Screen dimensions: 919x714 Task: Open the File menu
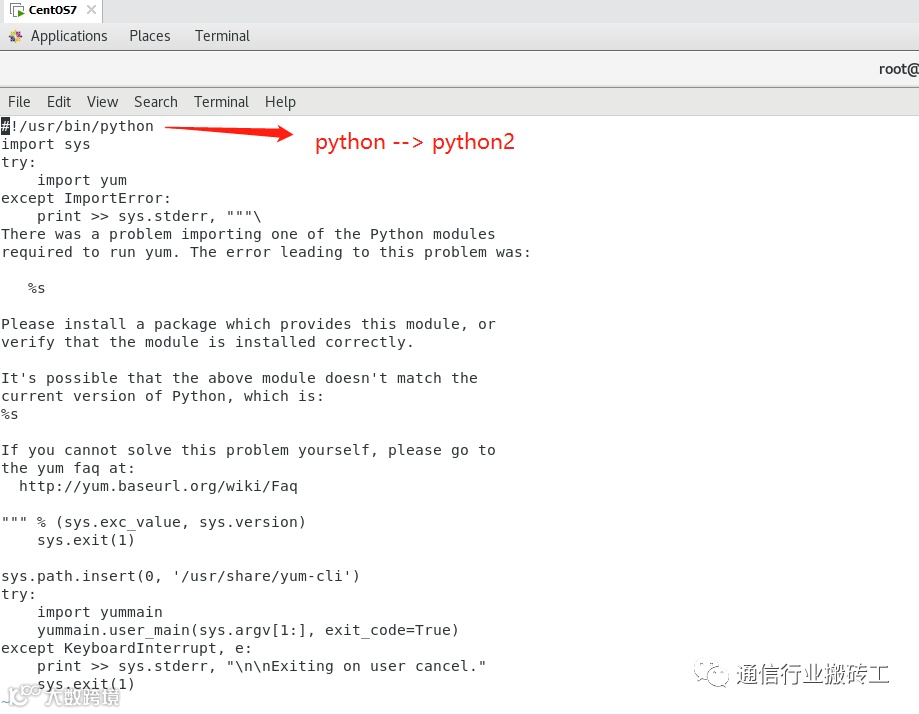tap(19, 102)
